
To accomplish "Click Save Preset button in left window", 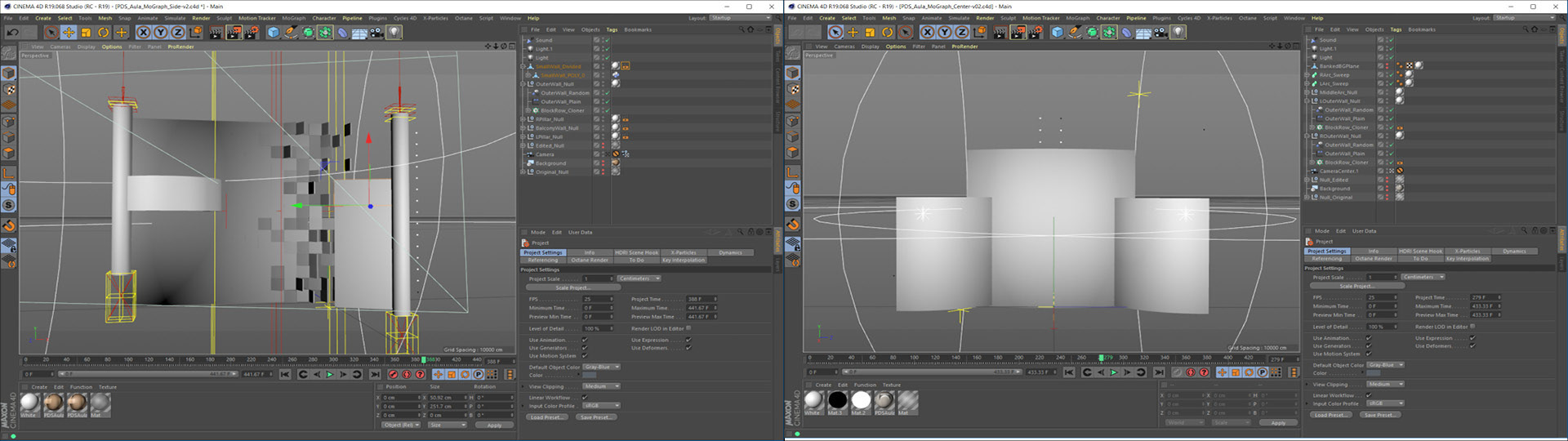I will [595, 417].
